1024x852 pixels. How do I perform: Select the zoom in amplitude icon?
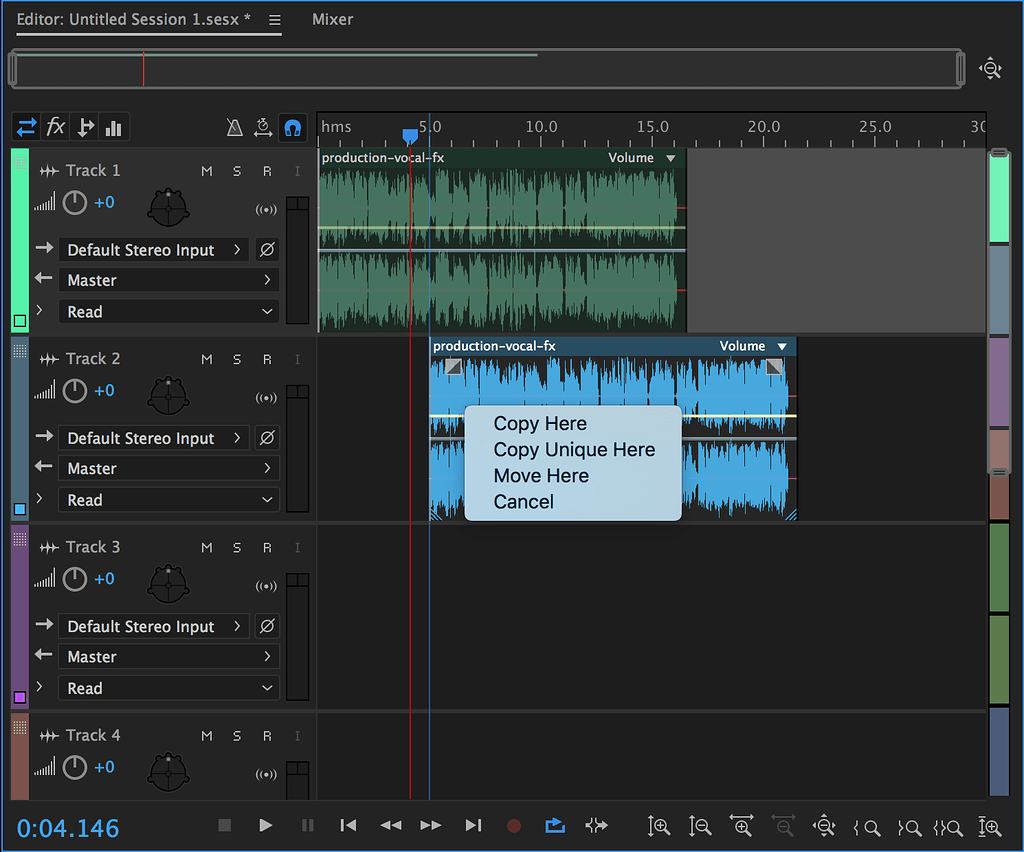coord(660,826)
